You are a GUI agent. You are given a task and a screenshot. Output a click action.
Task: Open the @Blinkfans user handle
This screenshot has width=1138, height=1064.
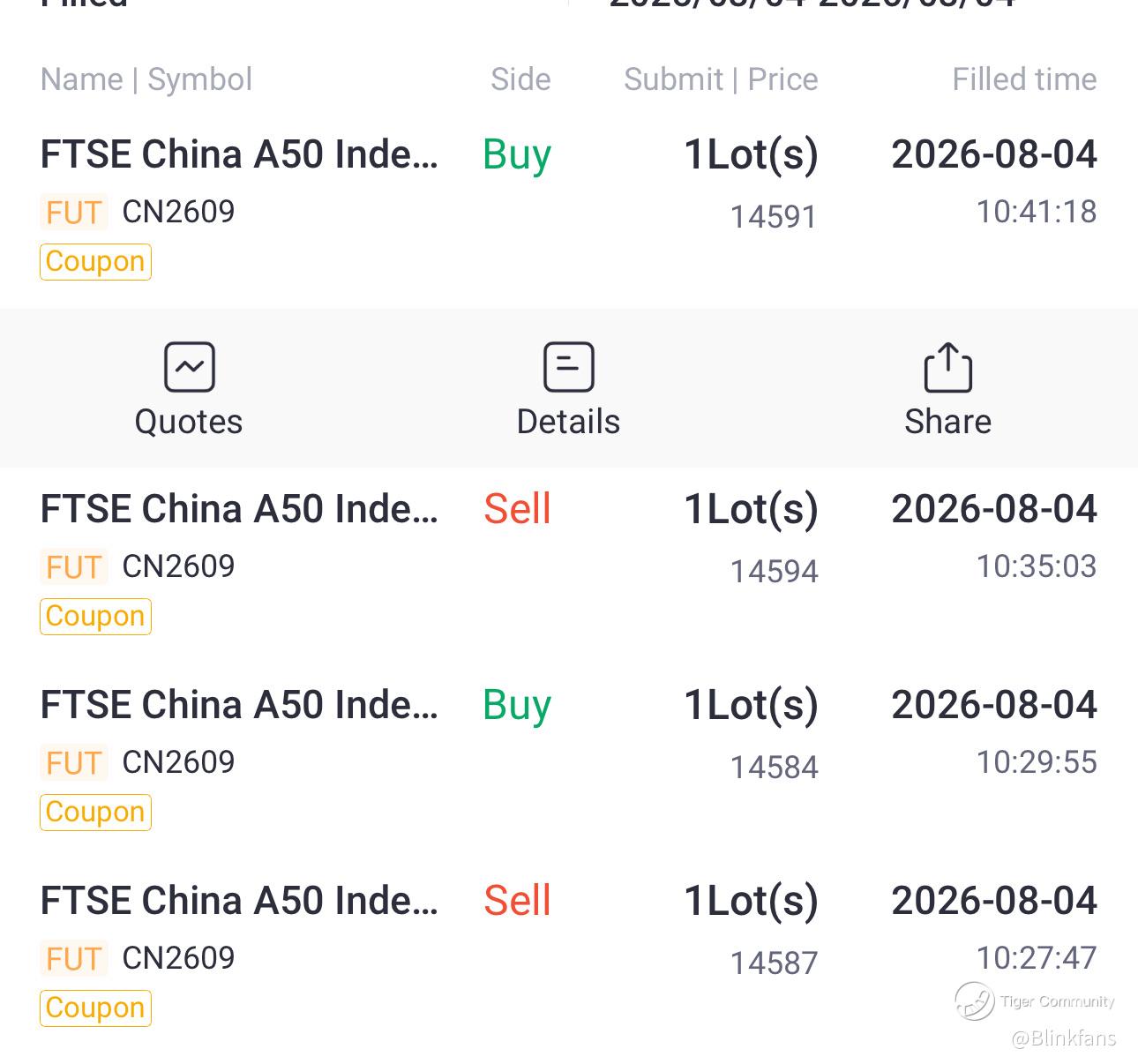(x=1063, y=1038)
